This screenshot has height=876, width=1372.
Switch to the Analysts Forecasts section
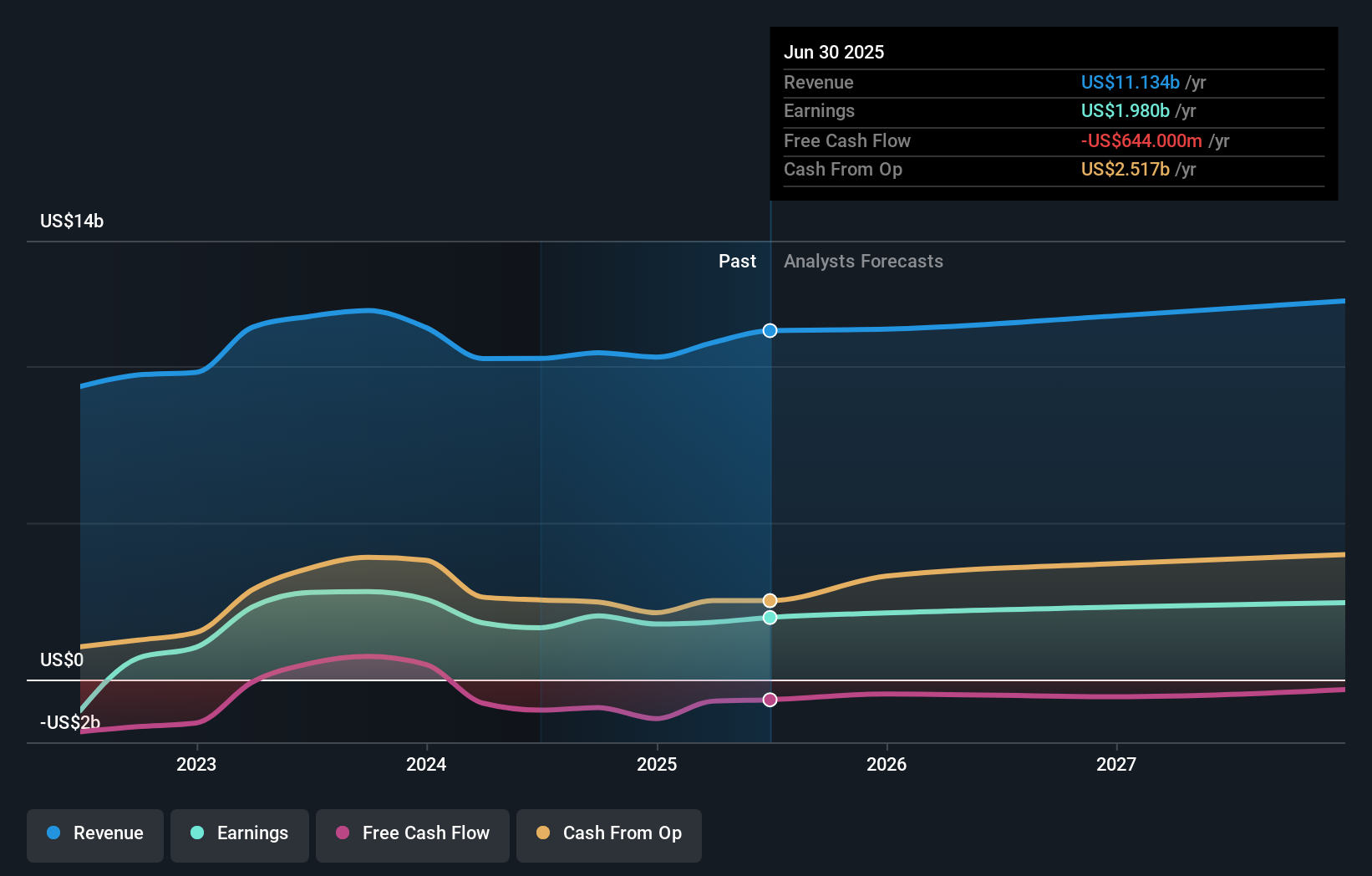(863, 261)
